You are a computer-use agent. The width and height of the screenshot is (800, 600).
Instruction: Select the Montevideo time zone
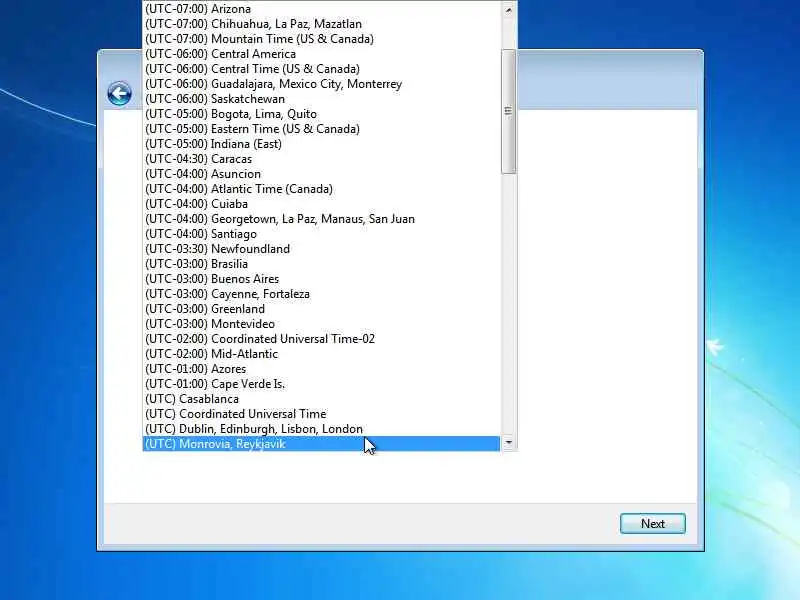point(321,324)
